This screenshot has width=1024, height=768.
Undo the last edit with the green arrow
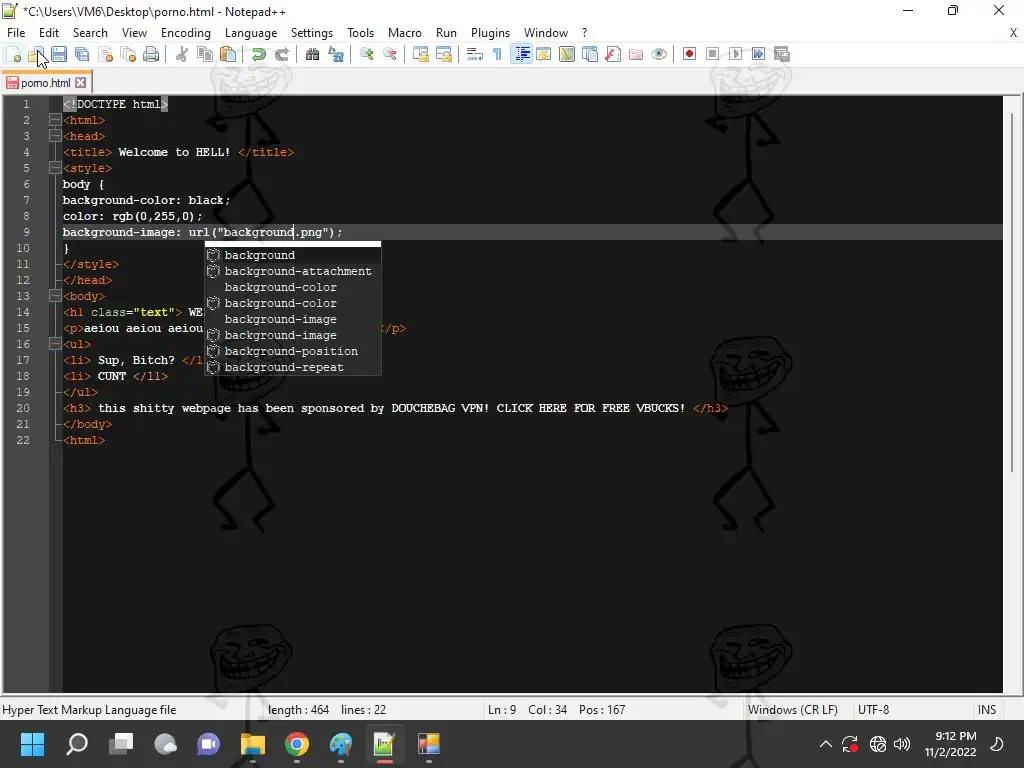259,54
